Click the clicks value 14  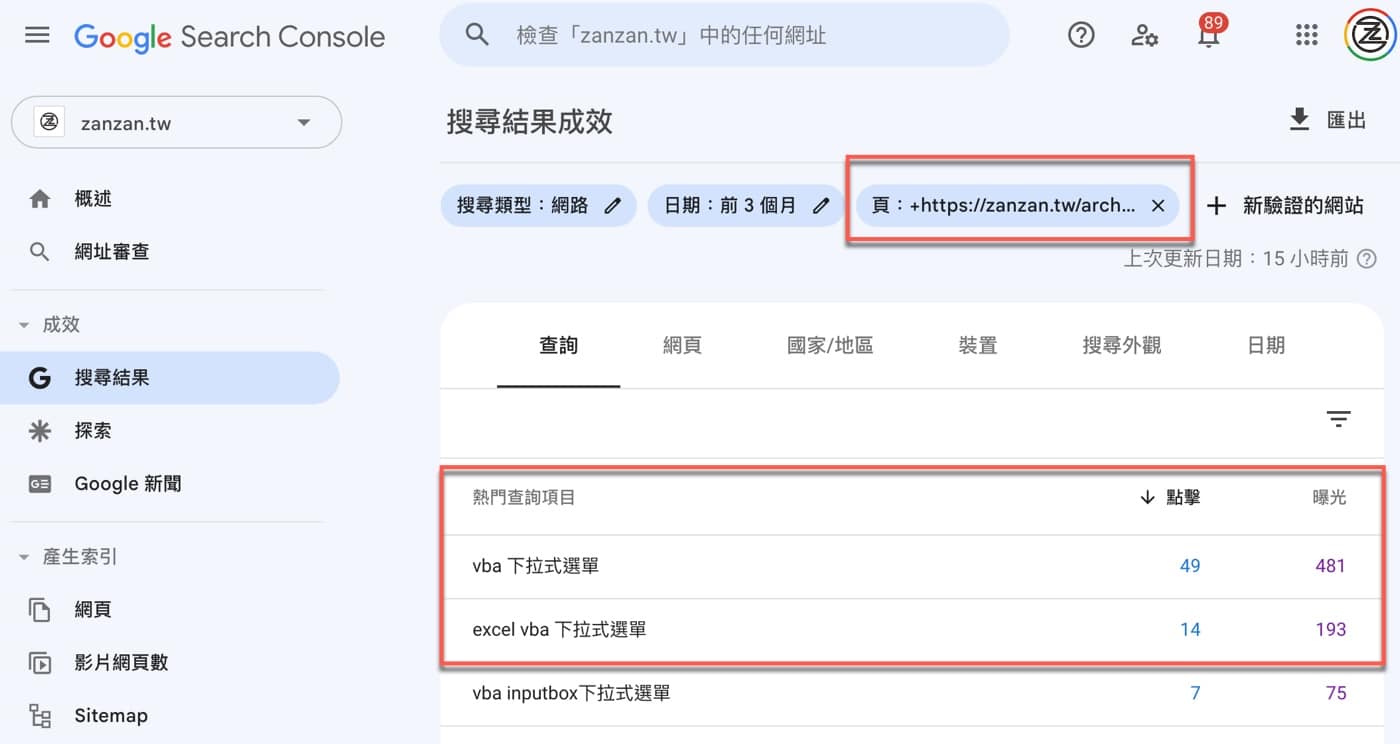pos(1190,630)
